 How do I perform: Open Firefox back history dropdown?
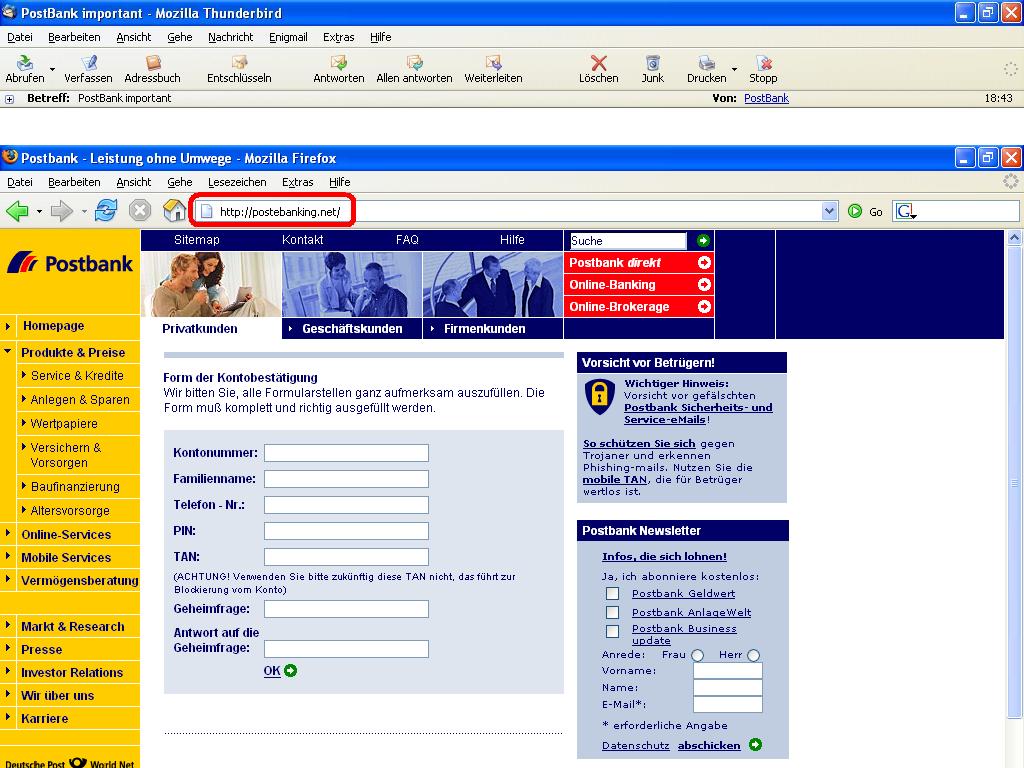(39, 212)
